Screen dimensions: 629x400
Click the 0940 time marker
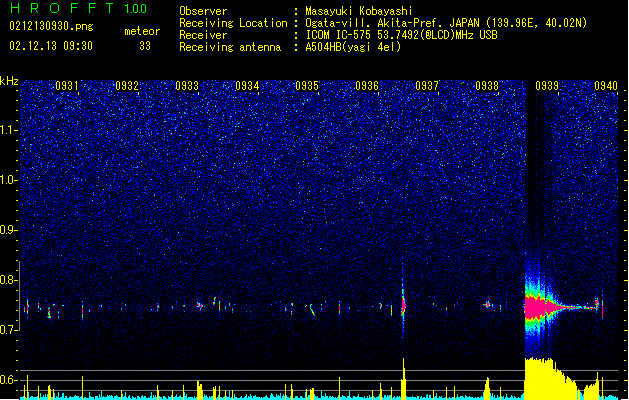tap(606, 86)
